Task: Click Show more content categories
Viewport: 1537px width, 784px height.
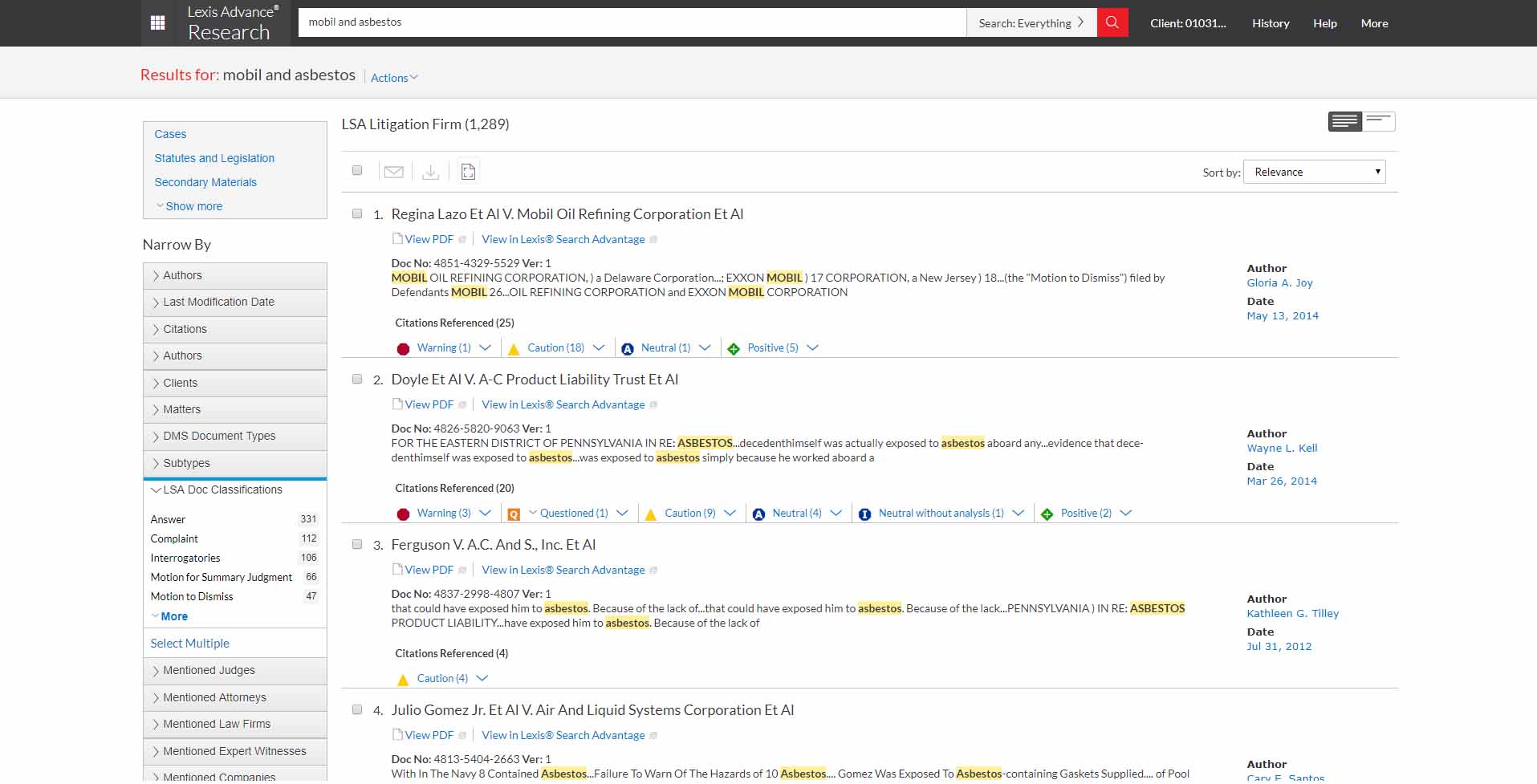Action: point(189,206)
